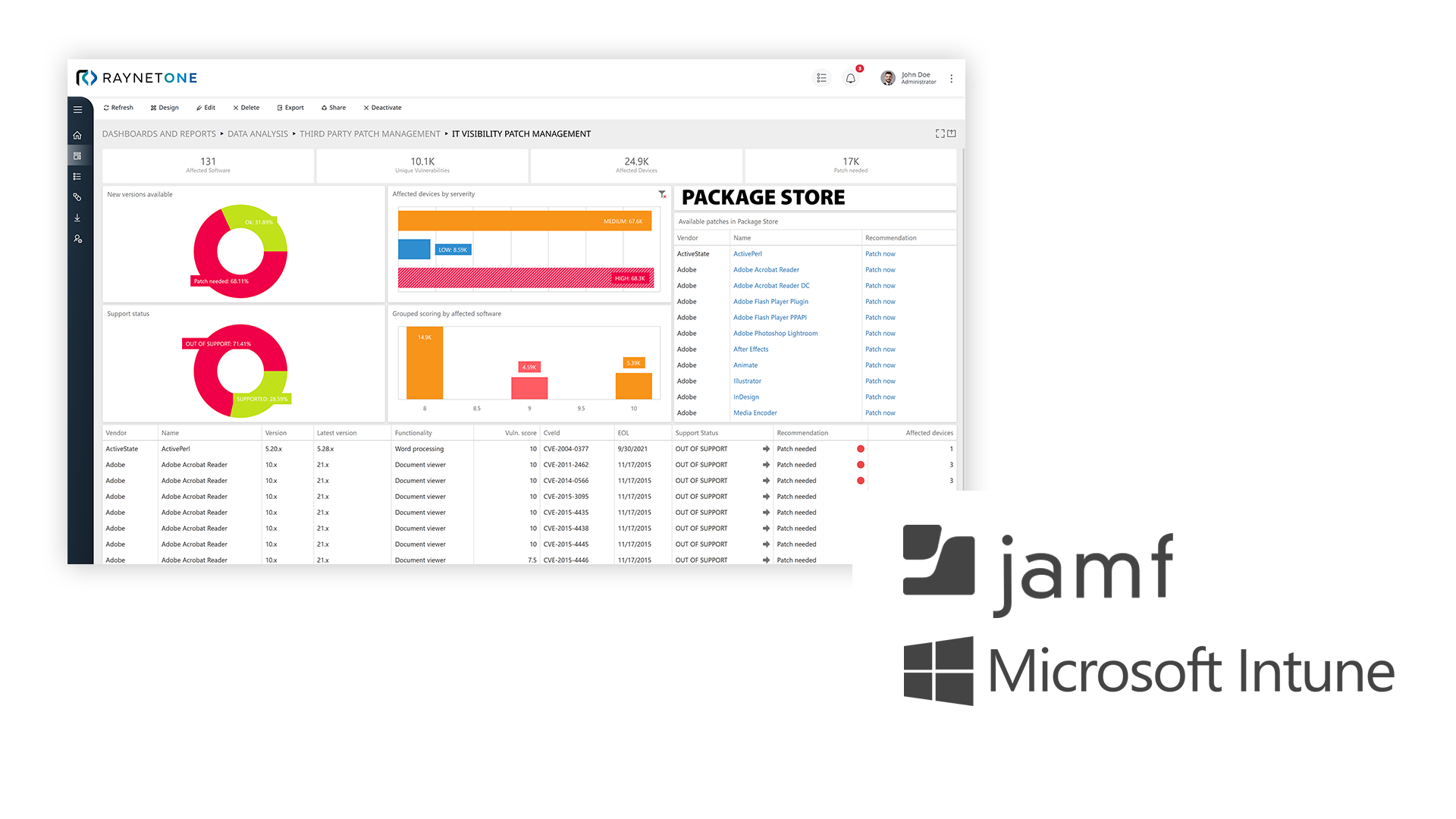Viewport: 1456px width, 819px height.
Task: Open the dashboards icon in sidebar
Action: 77,155
